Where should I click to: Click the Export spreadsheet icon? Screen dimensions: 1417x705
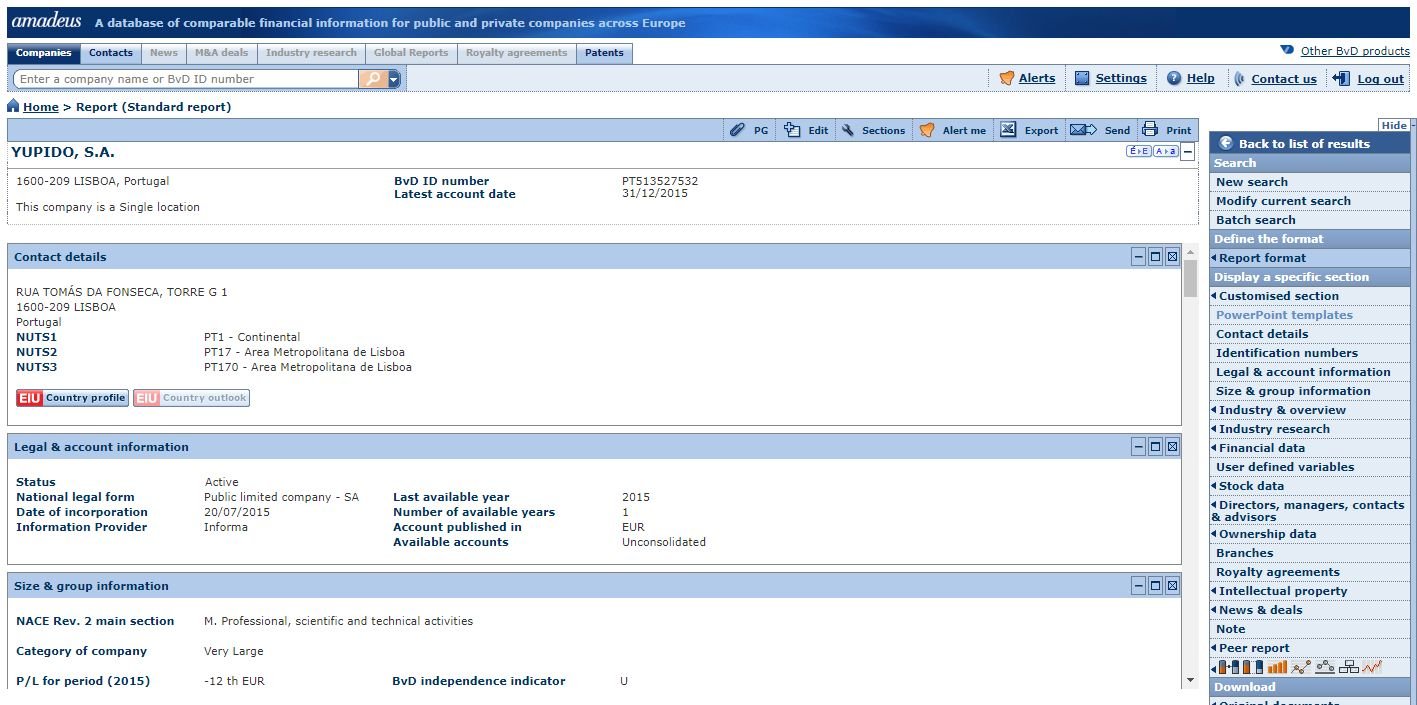1008,130
